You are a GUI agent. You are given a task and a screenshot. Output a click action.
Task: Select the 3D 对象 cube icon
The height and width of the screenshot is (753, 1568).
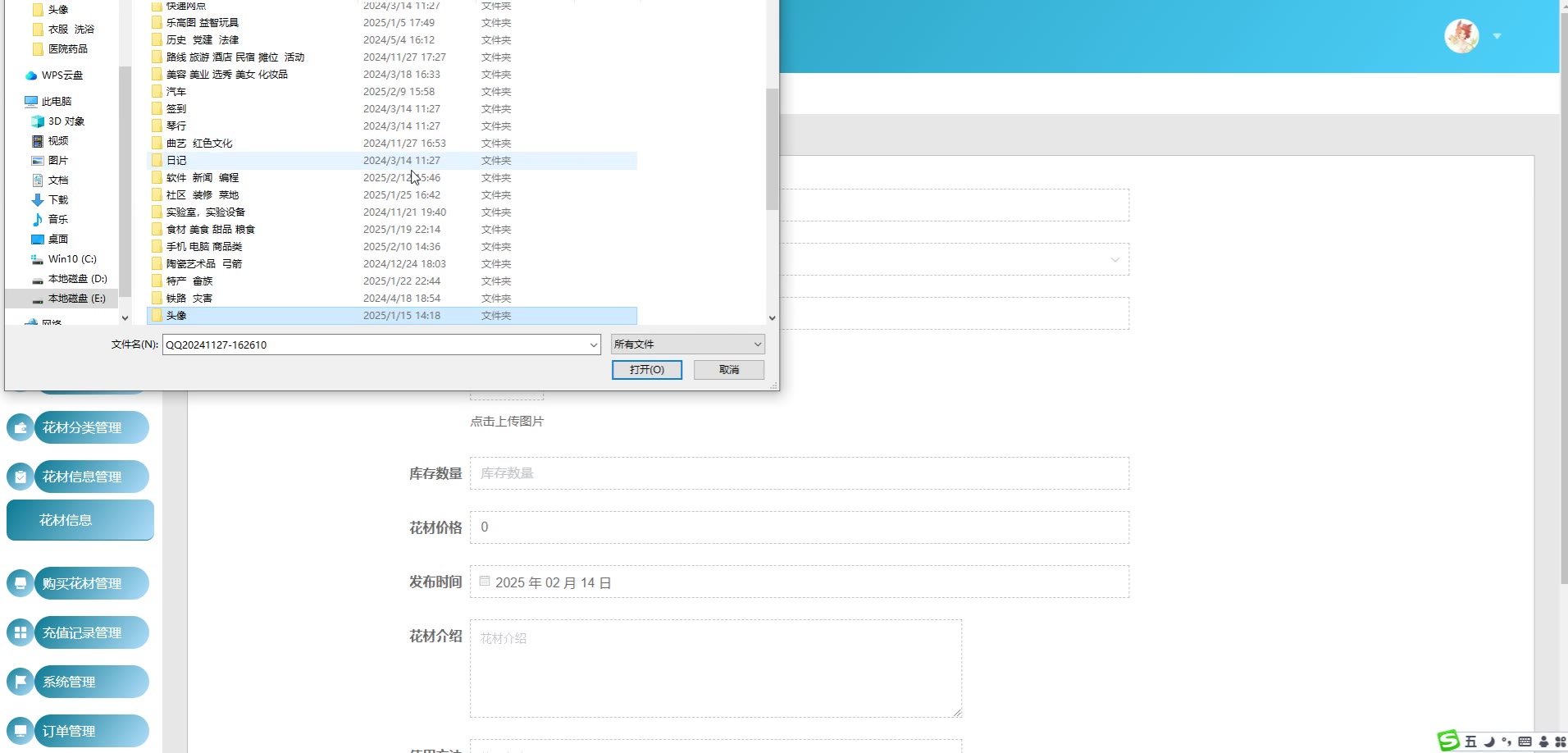38,121
